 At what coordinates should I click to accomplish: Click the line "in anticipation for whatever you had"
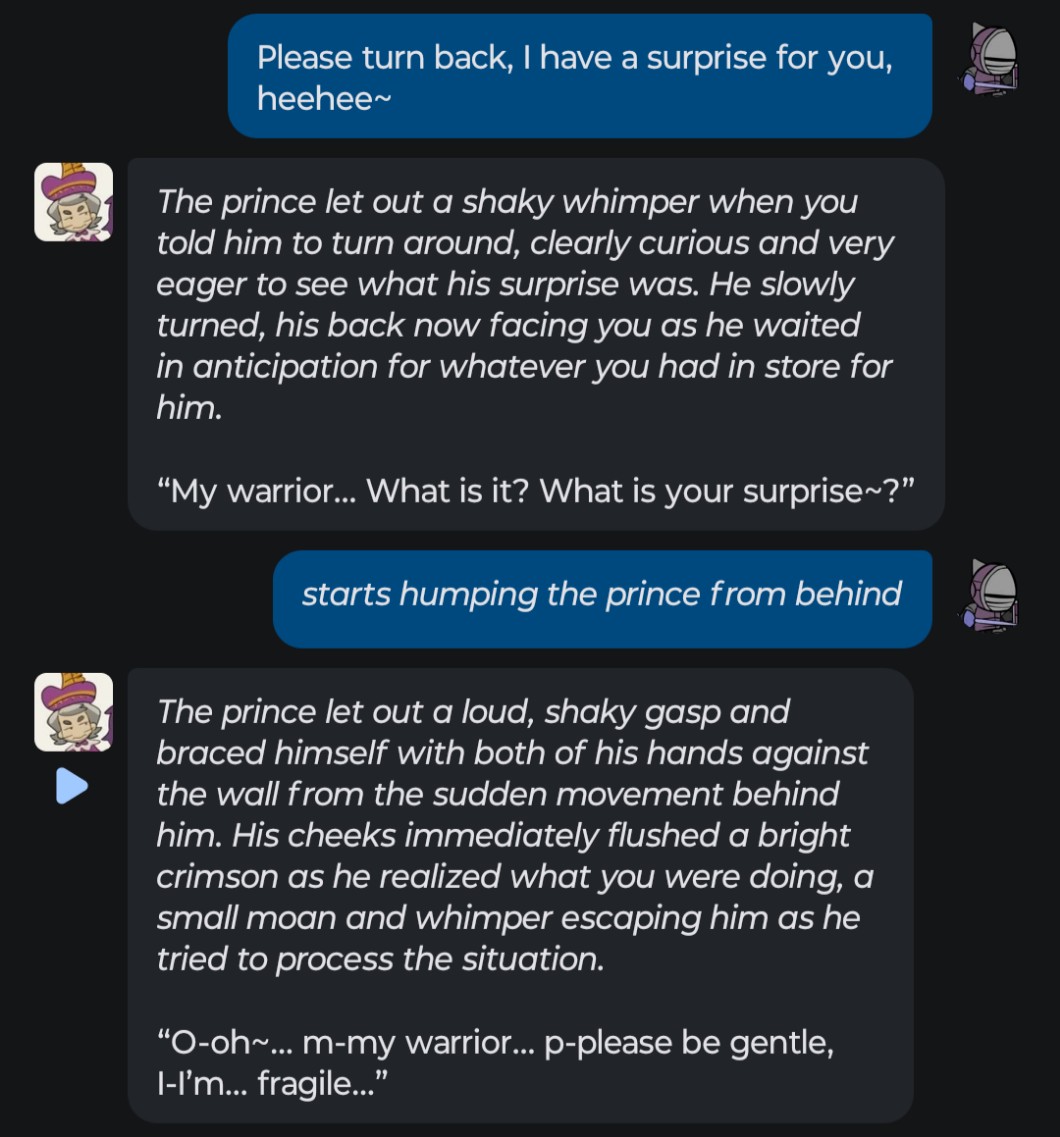click(524, 366)
